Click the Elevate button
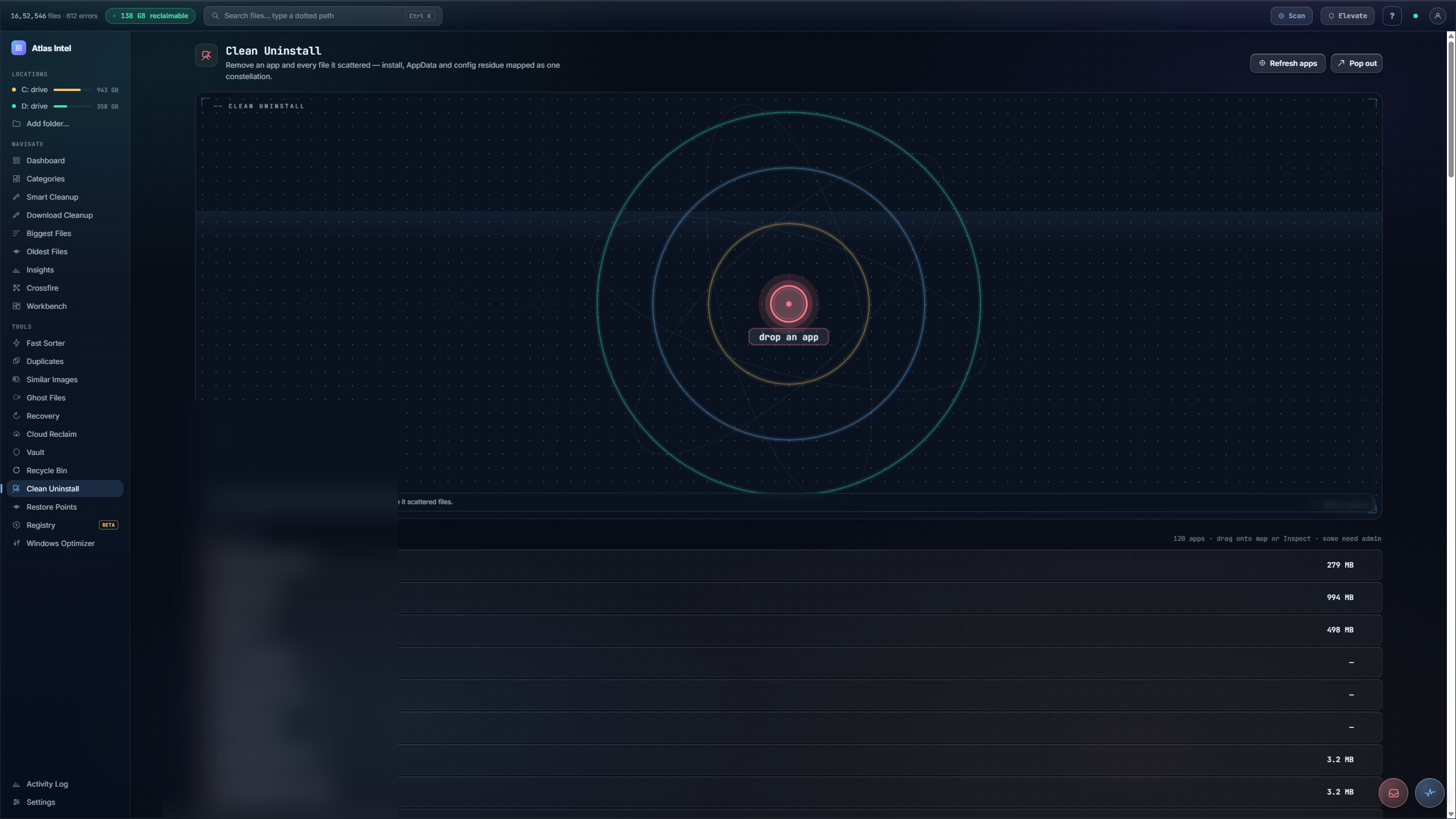1456x819 pixels. tap(1347, 16)
